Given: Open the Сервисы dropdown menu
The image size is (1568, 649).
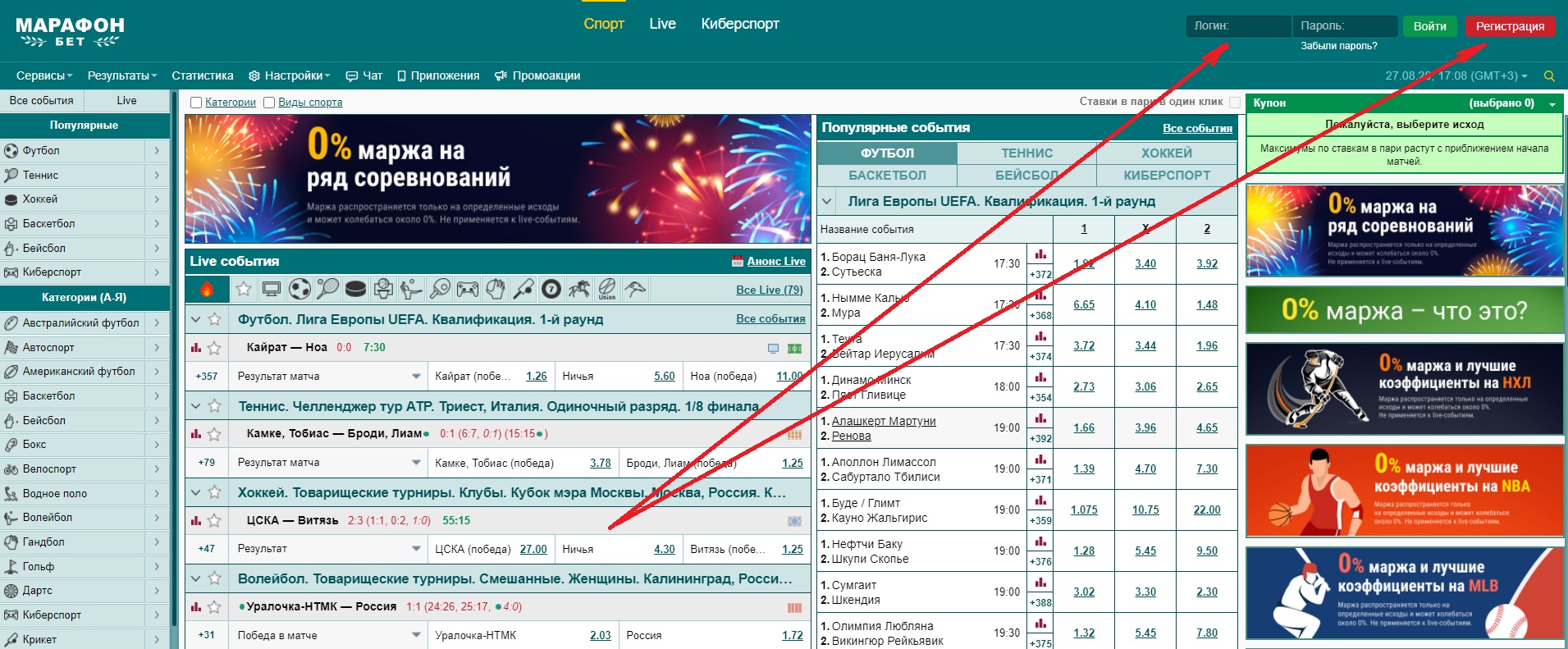Looking at the screenshot, I should (44, 75).
